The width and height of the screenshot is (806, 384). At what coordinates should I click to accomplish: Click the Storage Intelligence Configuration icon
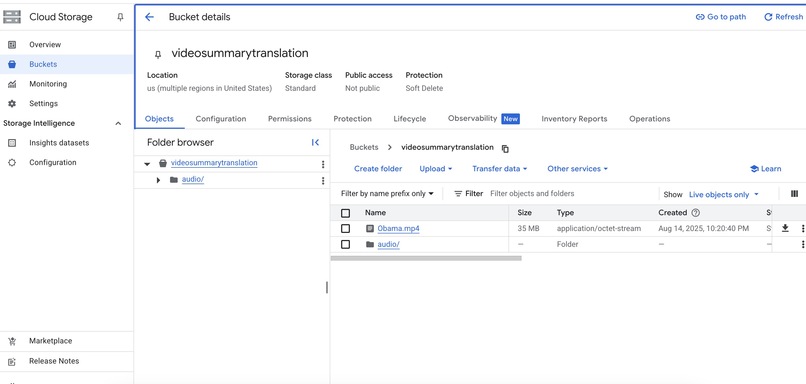[12, 162]
